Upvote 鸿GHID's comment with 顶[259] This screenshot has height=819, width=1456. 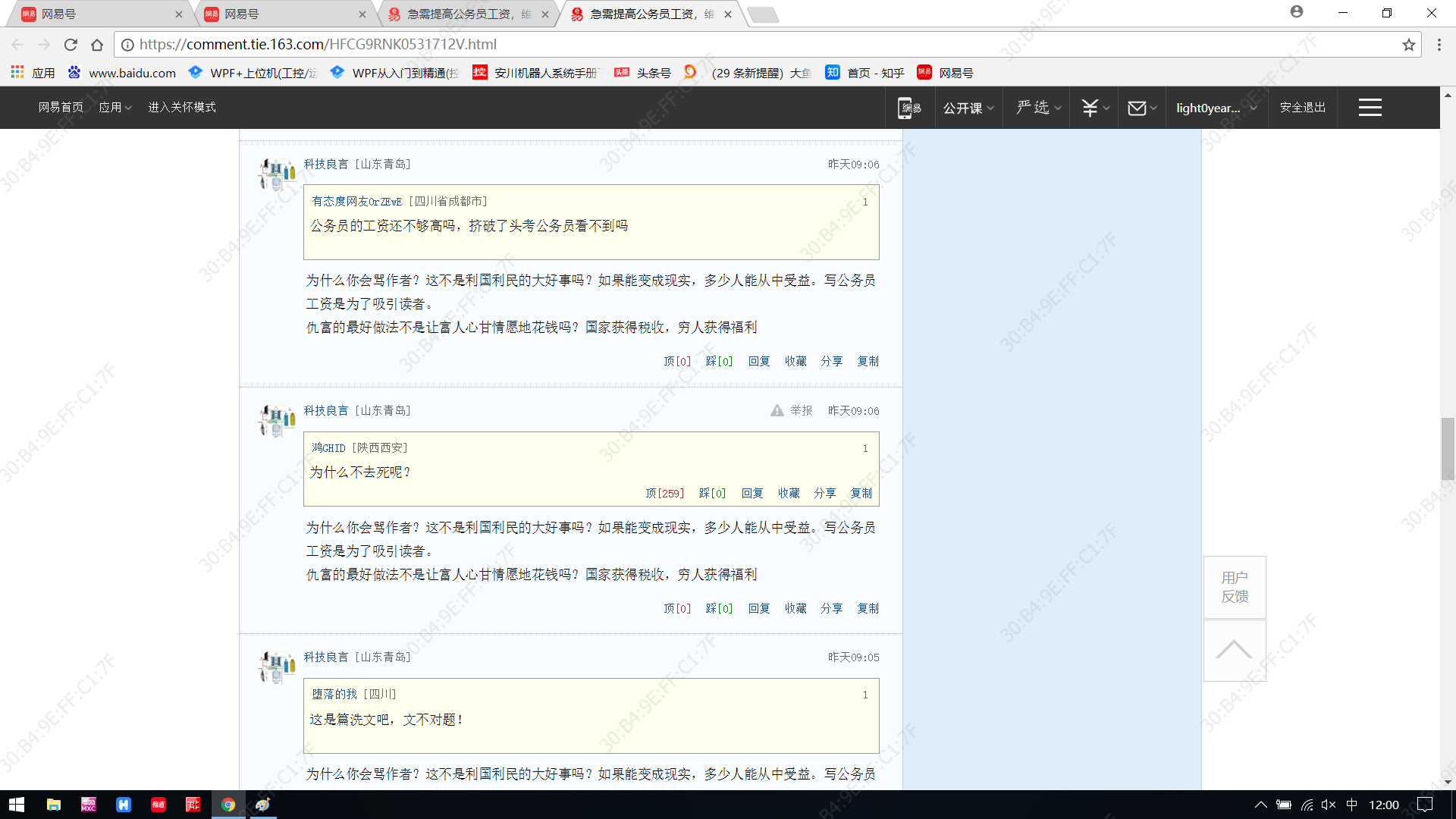(x=664, y=493)
